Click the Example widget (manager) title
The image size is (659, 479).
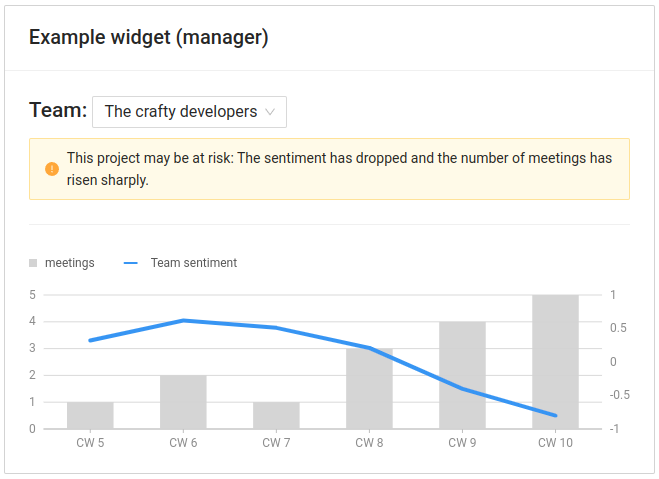[x=148, y=38]
